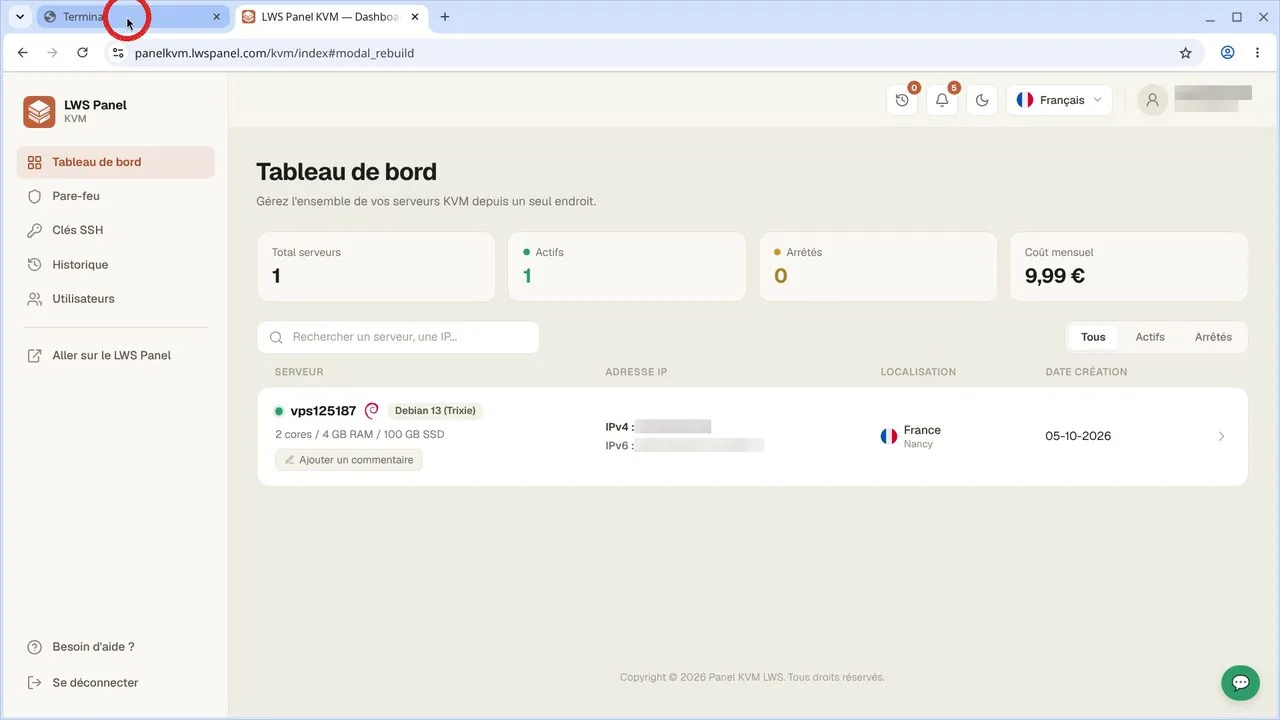Click the Se déconnecter exit icon
This screenshot has height=720, width=1280.
coord(34,683)
